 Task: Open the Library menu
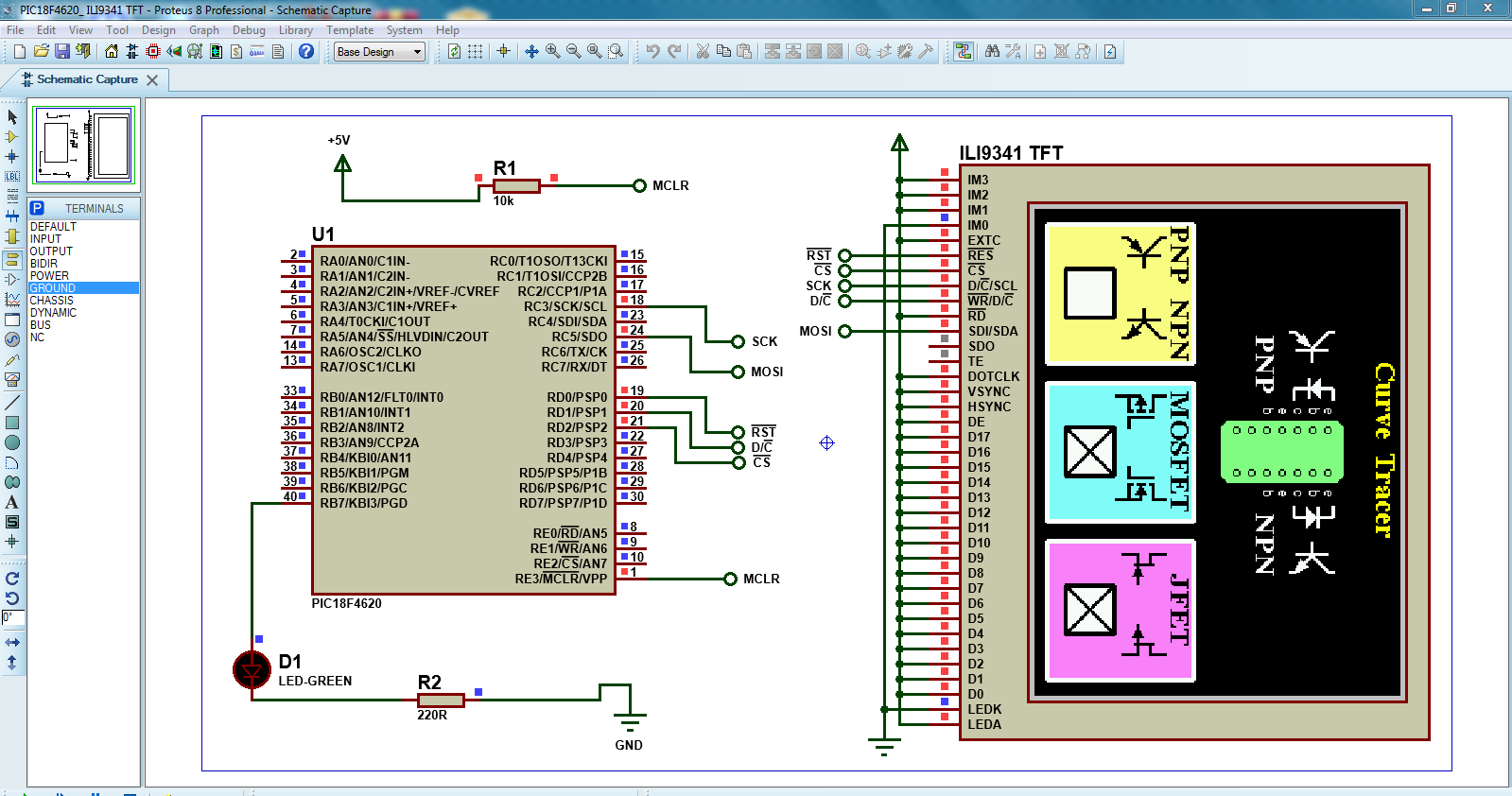click(x=295, y=30)
